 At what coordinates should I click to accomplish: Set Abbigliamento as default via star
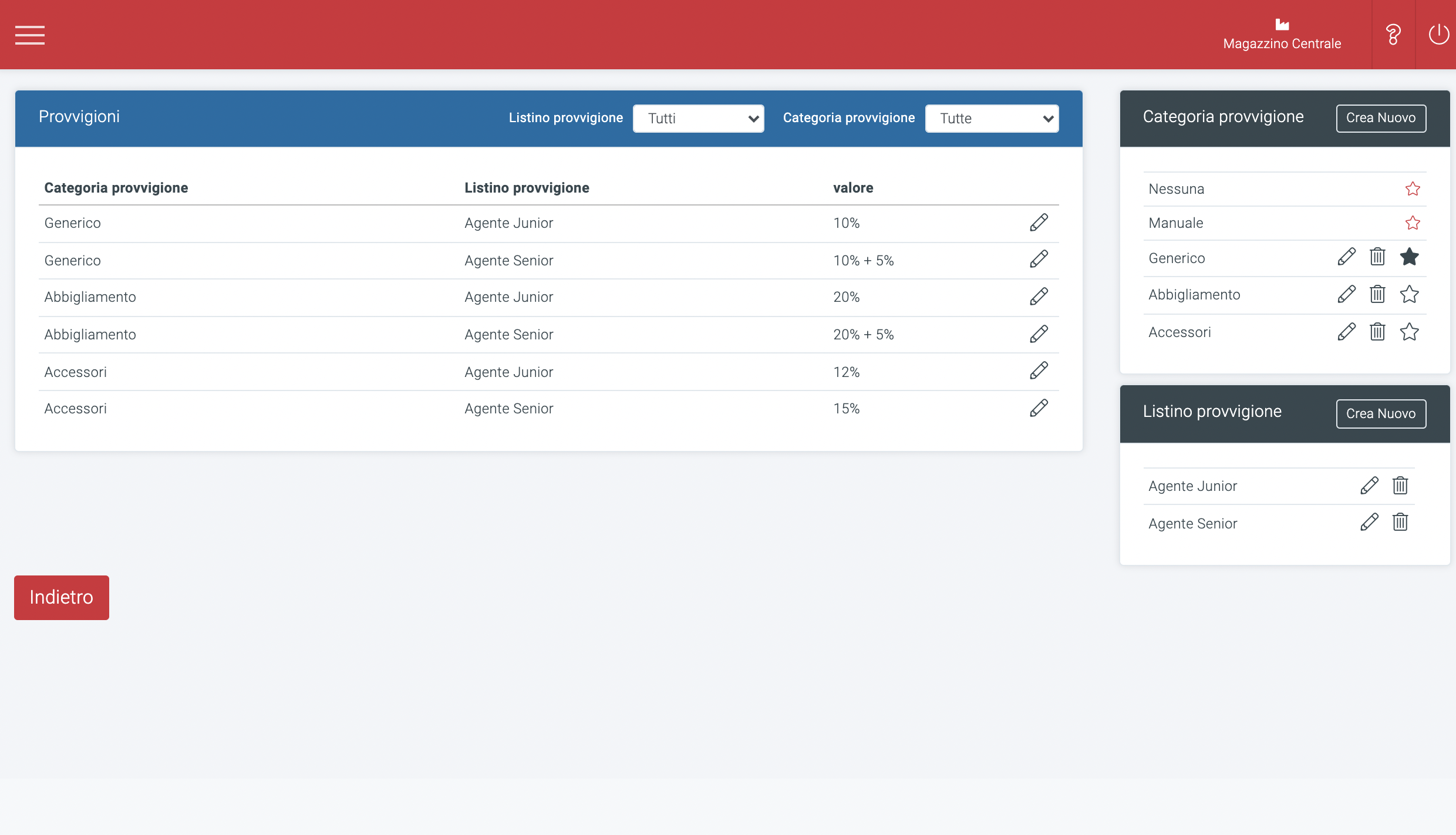1409,294
